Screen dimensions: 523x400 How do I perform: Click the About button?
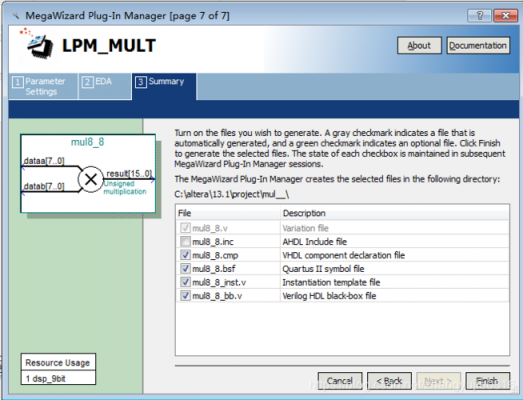tap(419, 45)
